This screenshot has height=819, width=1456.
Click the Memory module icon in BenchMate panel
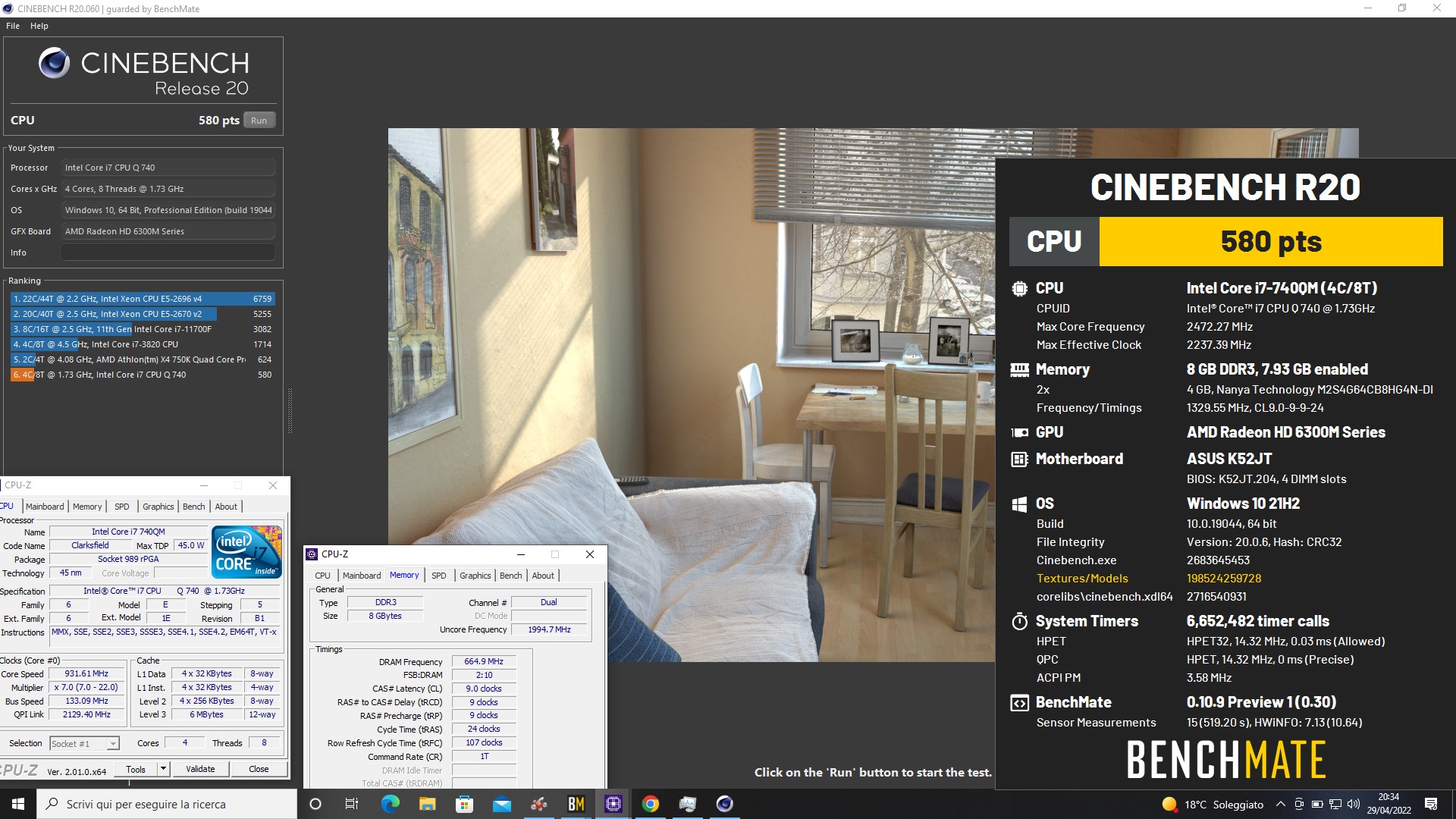tap(1019, 369)
